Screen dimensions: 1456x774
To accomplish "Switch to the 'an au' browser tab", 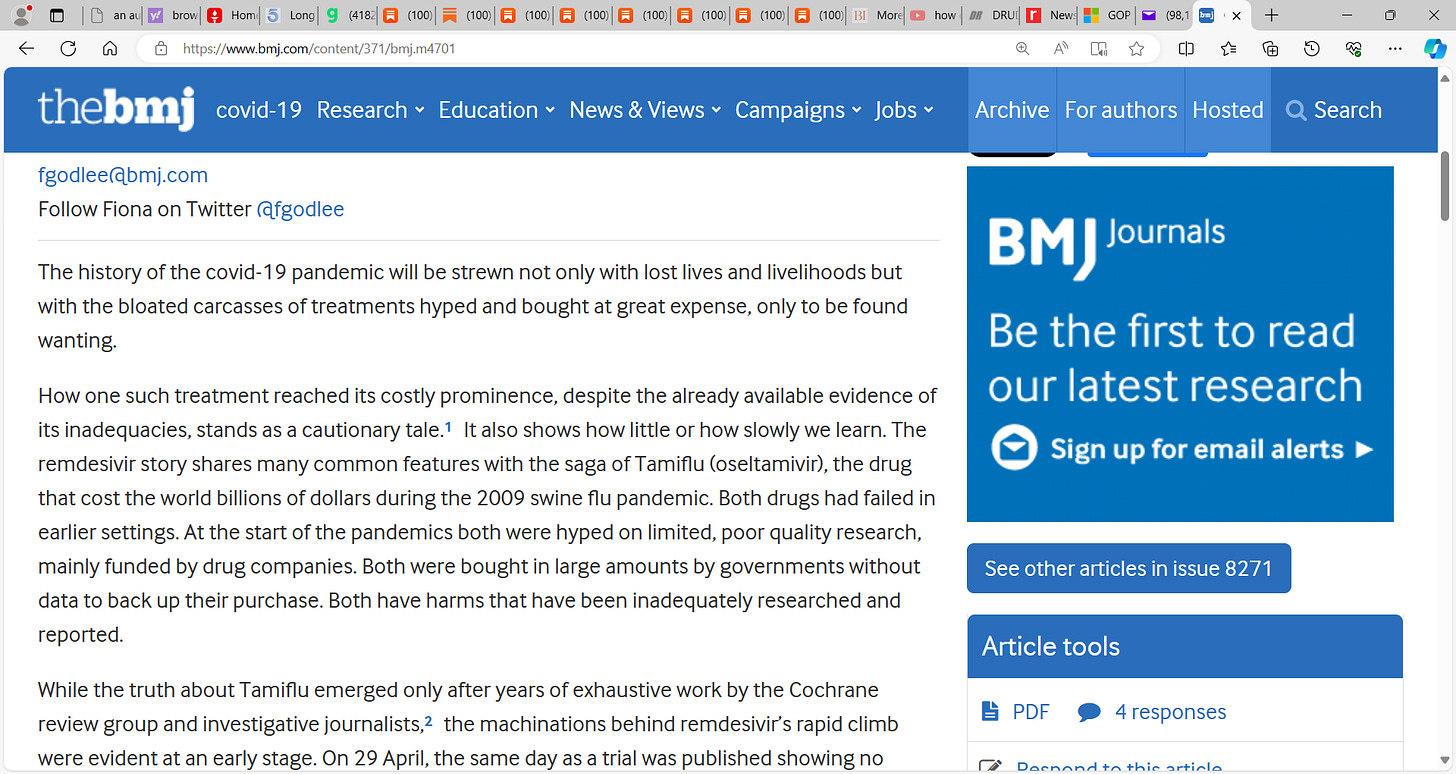I will pyautogui.click(x=112, y=15).
